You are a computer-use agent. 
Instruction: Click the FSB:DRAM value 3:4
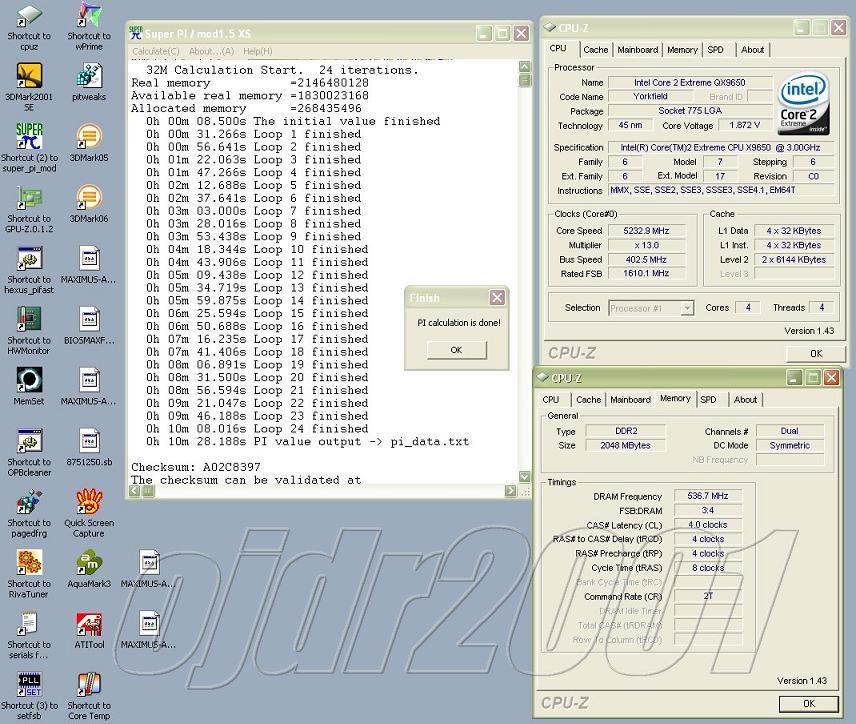click(708, 511)
